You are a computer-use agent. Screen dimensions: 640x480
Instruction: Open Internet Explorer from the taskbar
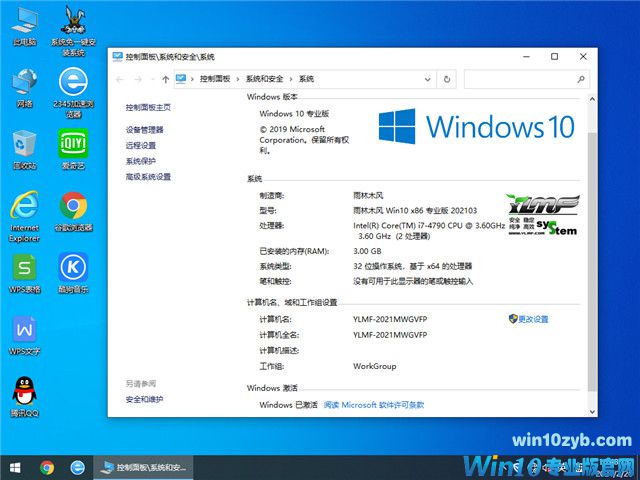pos(78,468)
